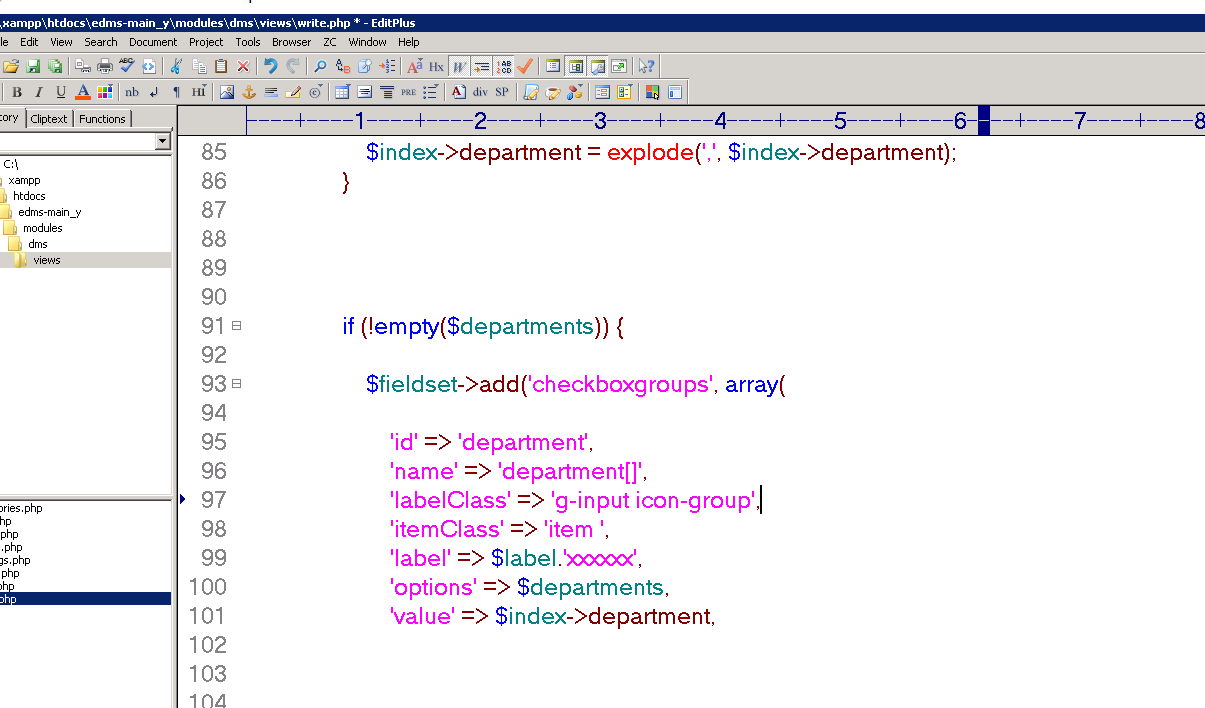Insert PRE preformatted tag
The width and height of the screenshot is (1205, 708).
(x=408, y=92)
